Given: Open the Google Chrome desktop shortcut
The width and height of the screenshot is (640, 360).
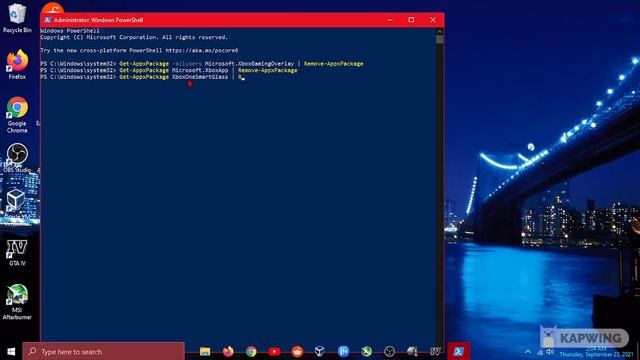Looking at the screenshot, I should pos(17,115).
